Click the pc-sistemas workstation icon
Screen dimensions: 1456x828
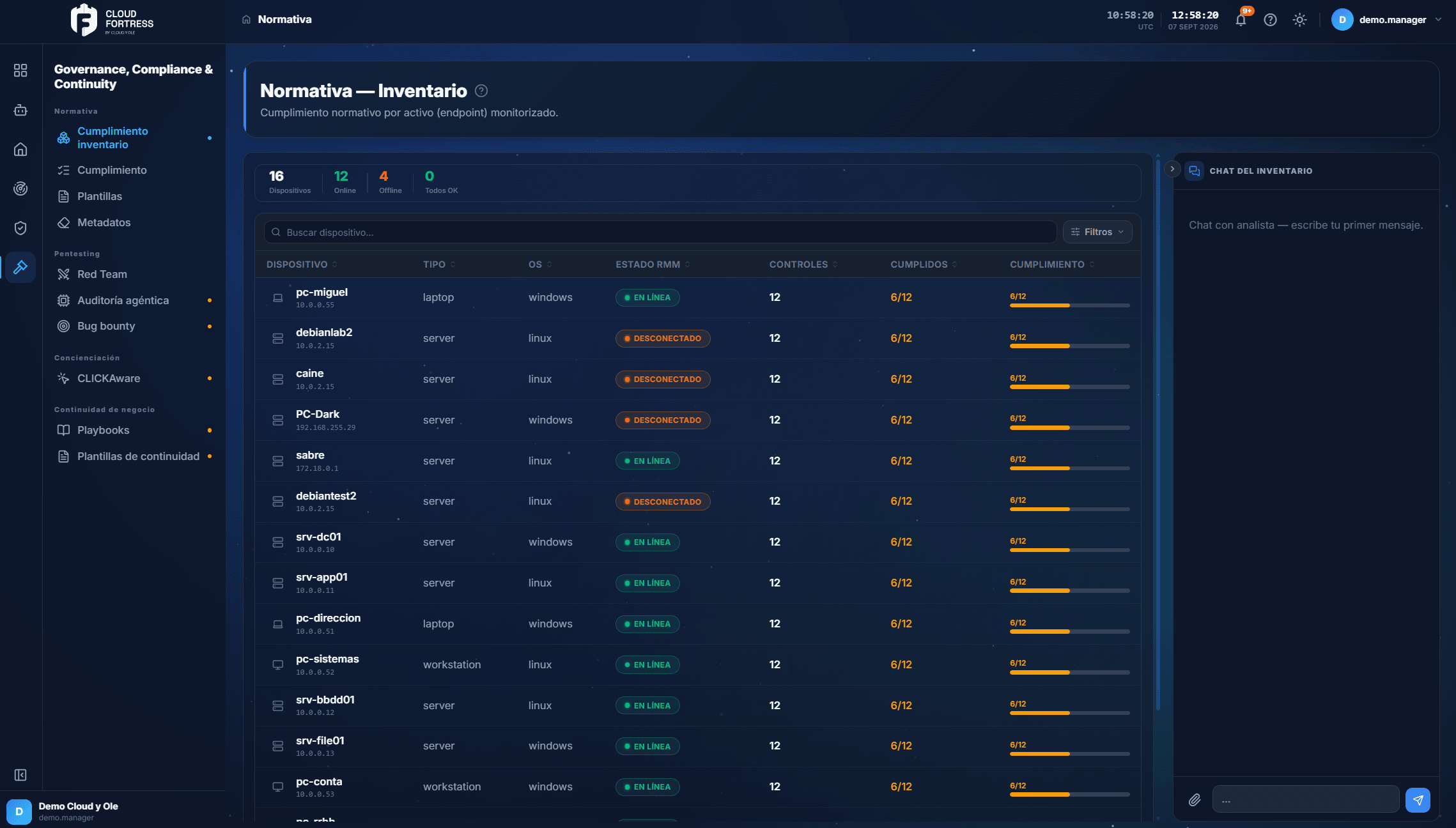278,665
